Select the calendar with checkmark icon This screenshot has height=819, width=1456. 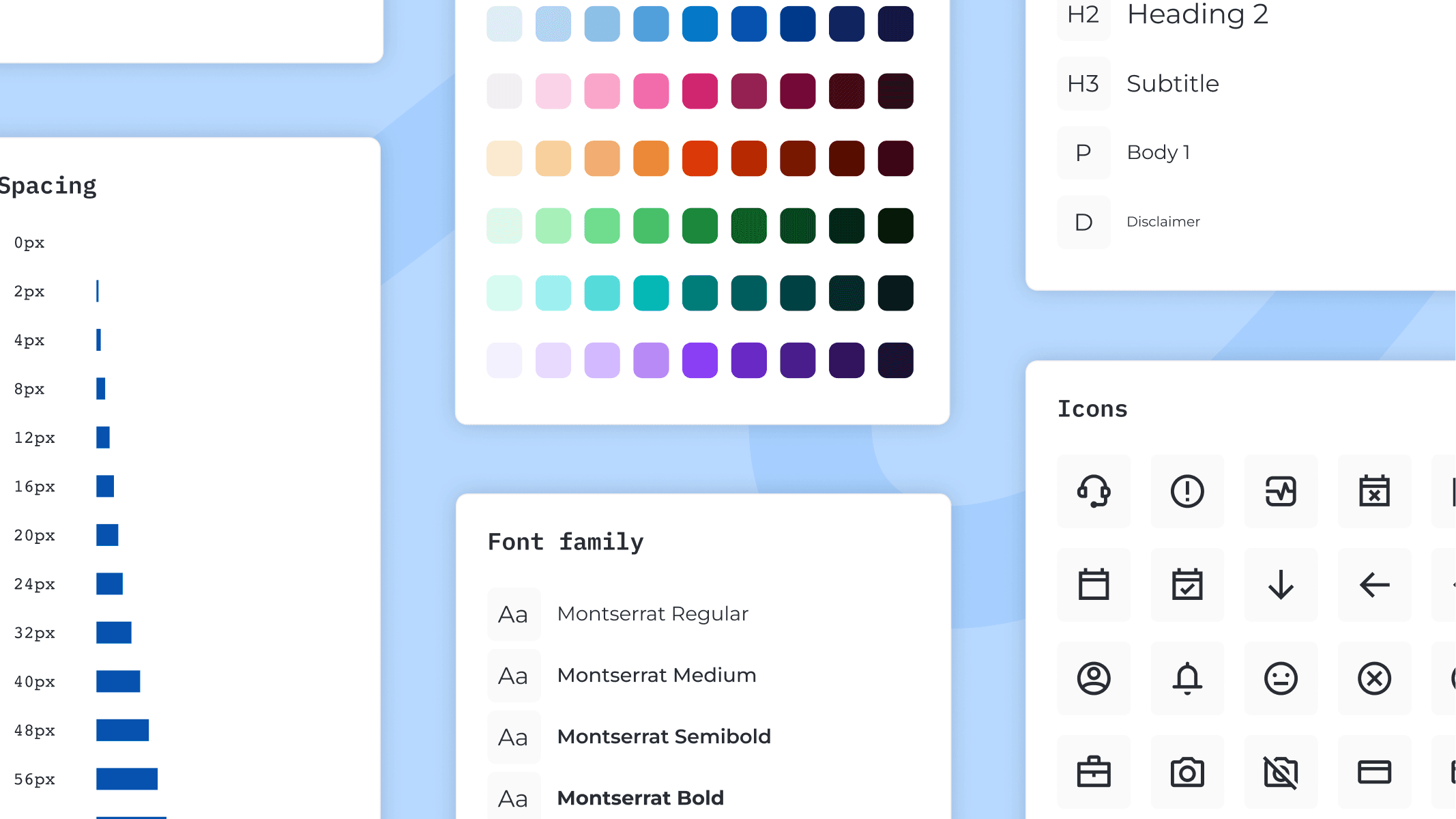1187,585
